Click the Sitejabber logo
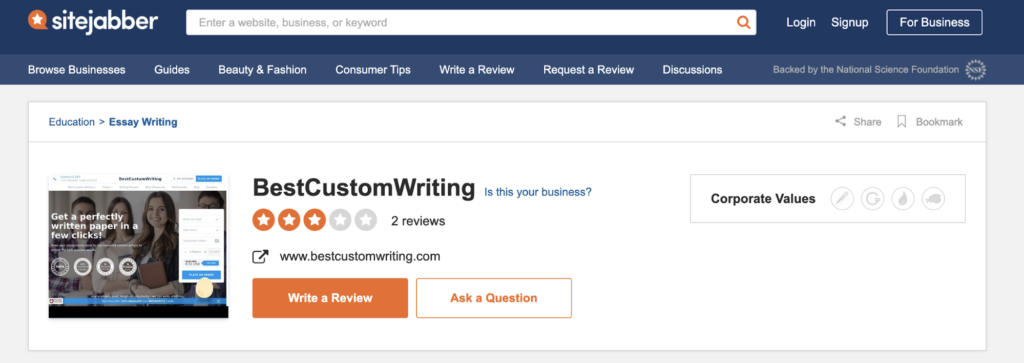The width and height of the screenshot is (1024, 363). pos(93,22)
